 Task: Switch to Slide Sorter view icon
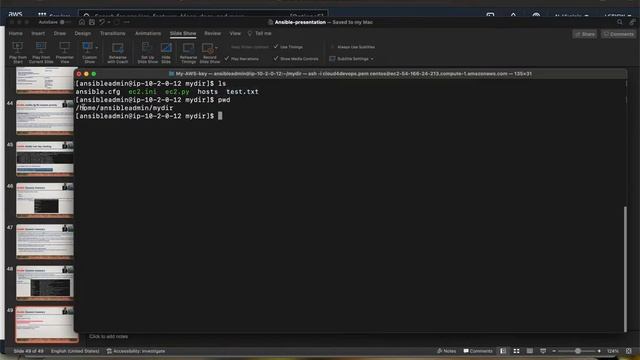[x=516, y=351]
